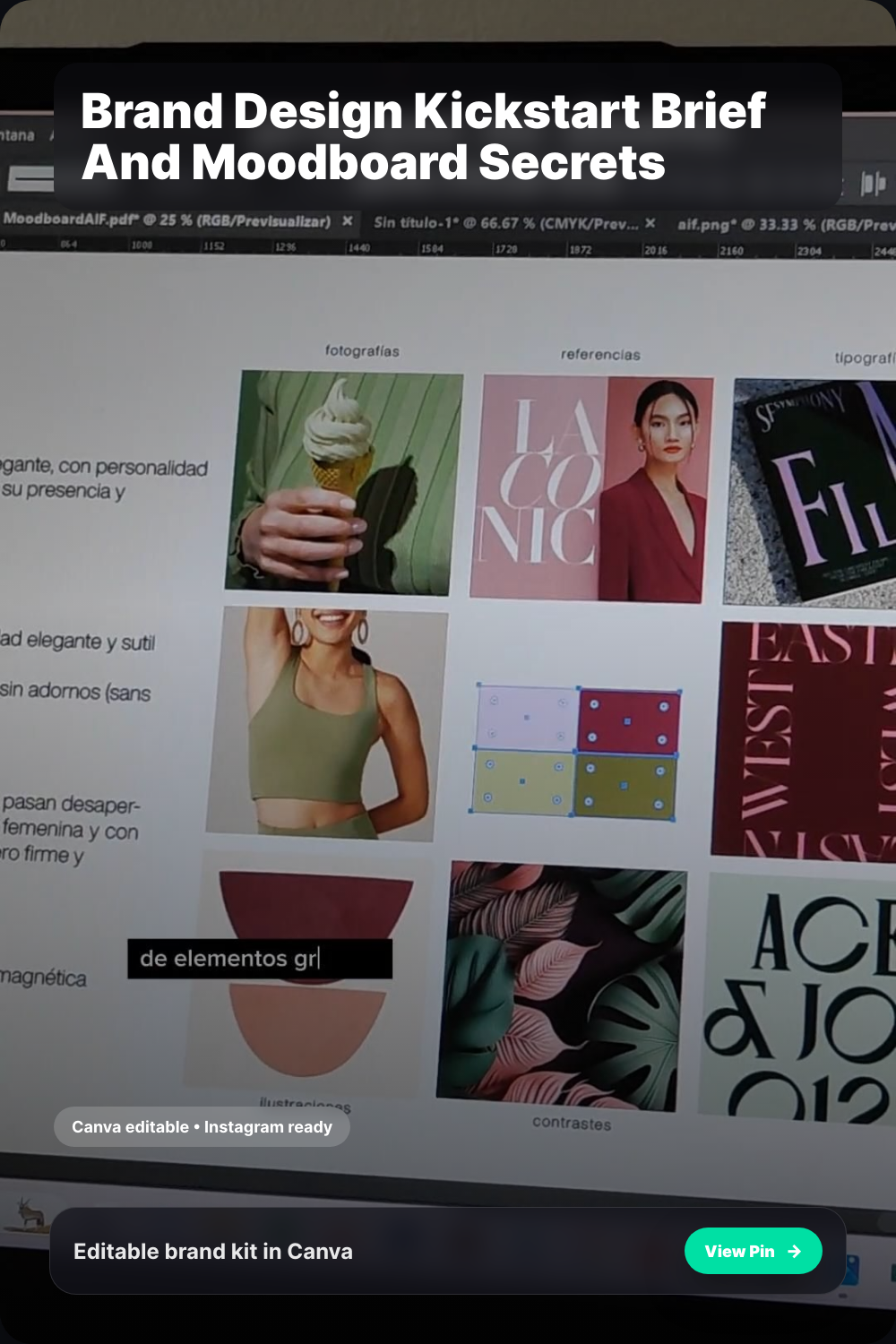Close the Sin título-1 tab
896x1344 pixels.
[x=650, y=223]
